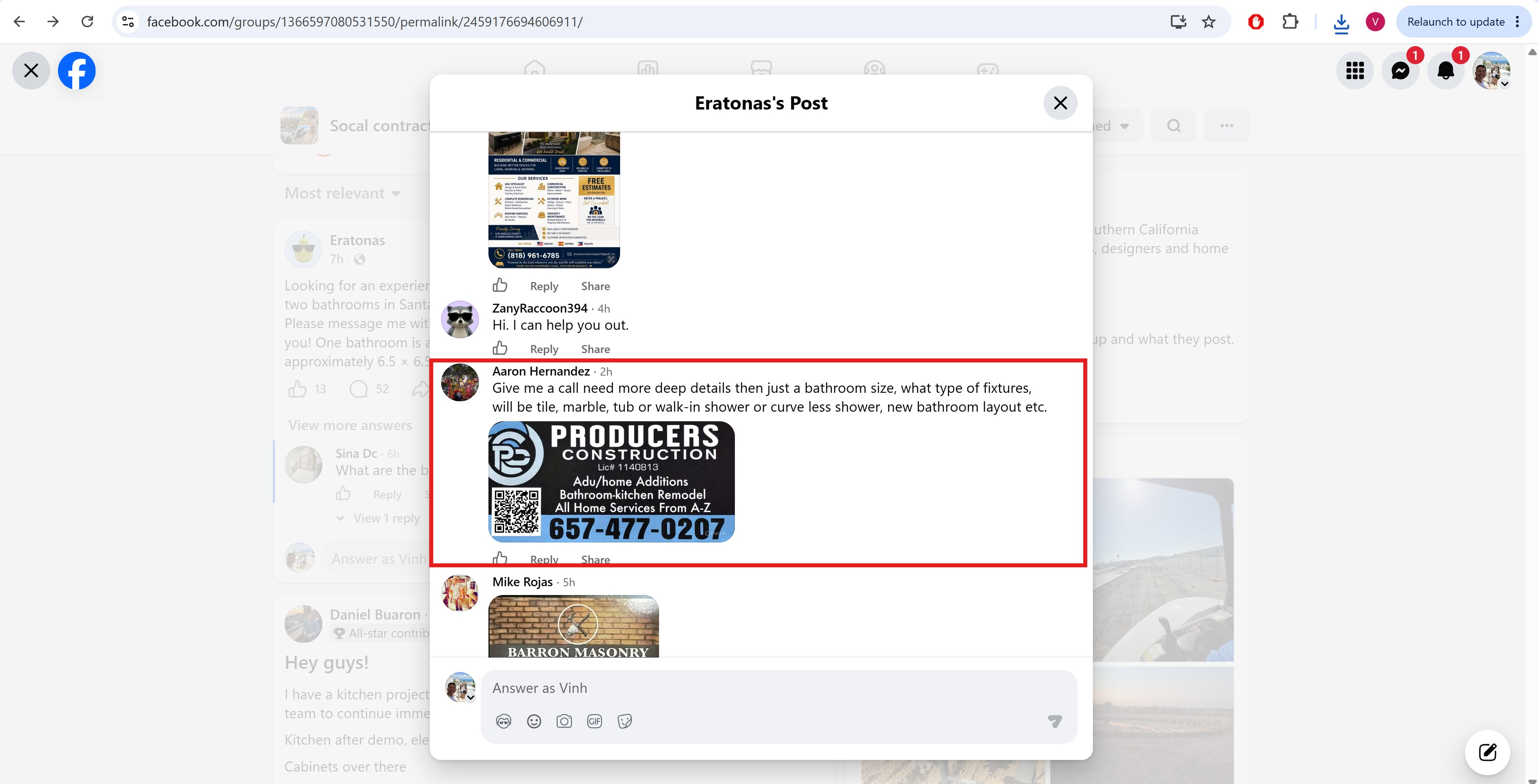Click View more answers link
The image size is (1538, 784).
tap(350, 425)
